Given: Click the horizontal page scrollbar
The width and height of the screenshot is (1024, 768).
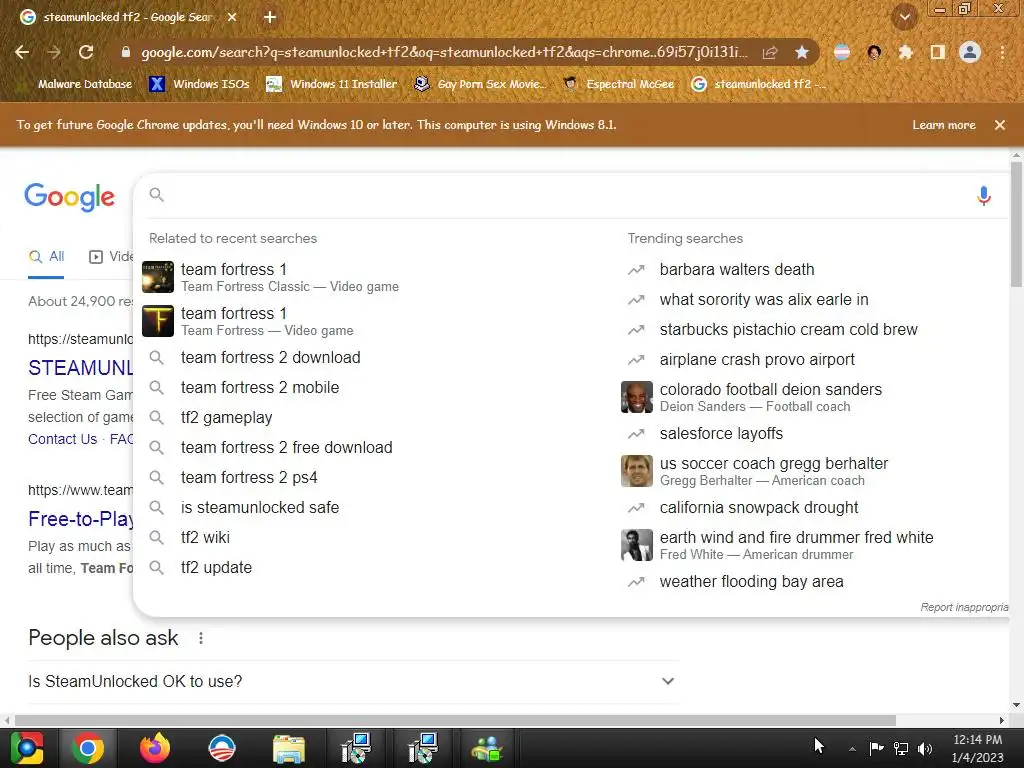Looking at the screenshot, I should 455,720.
